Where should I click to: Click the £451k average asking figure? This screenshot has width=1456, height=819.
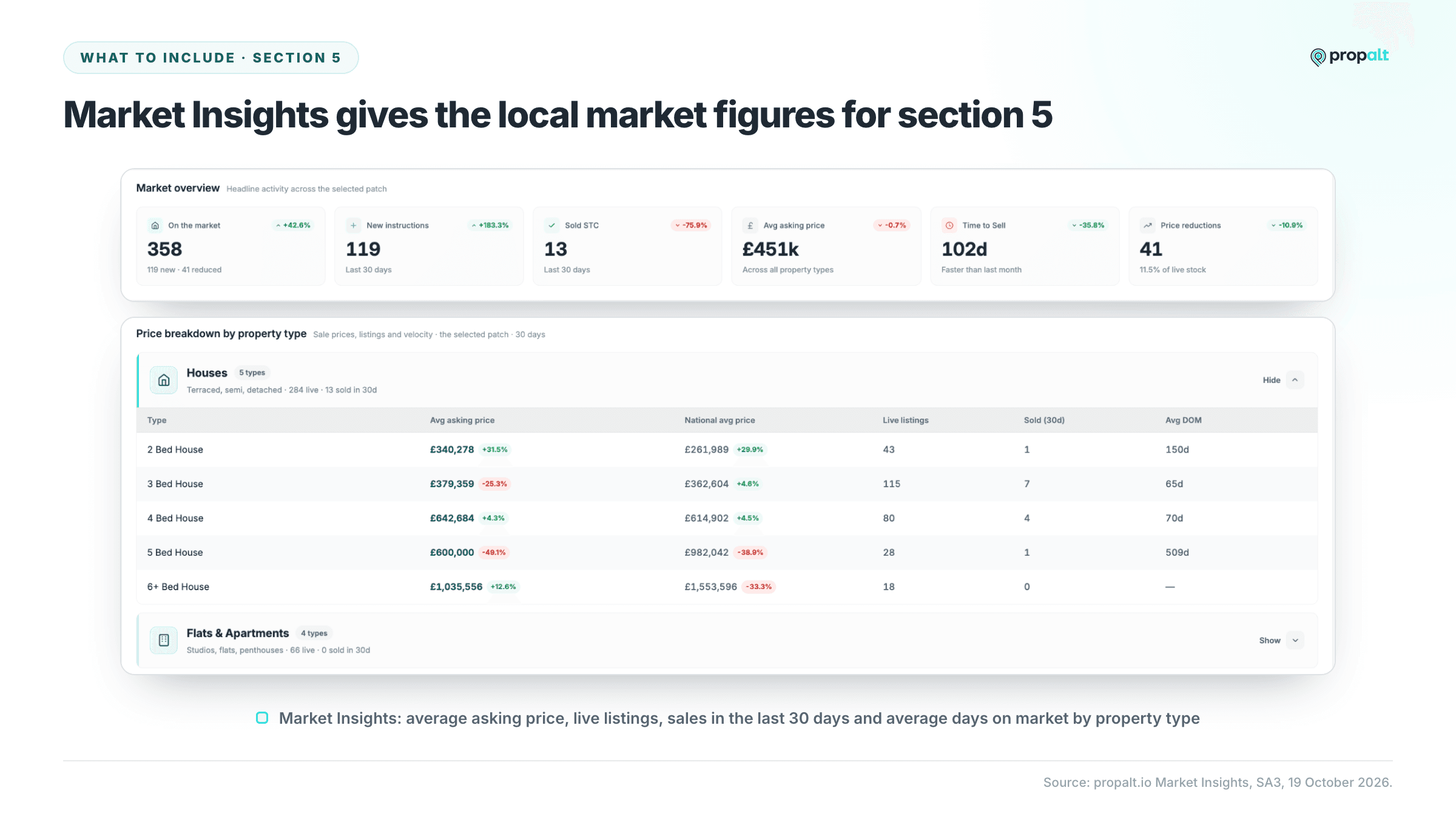click(x=770, y=249)
